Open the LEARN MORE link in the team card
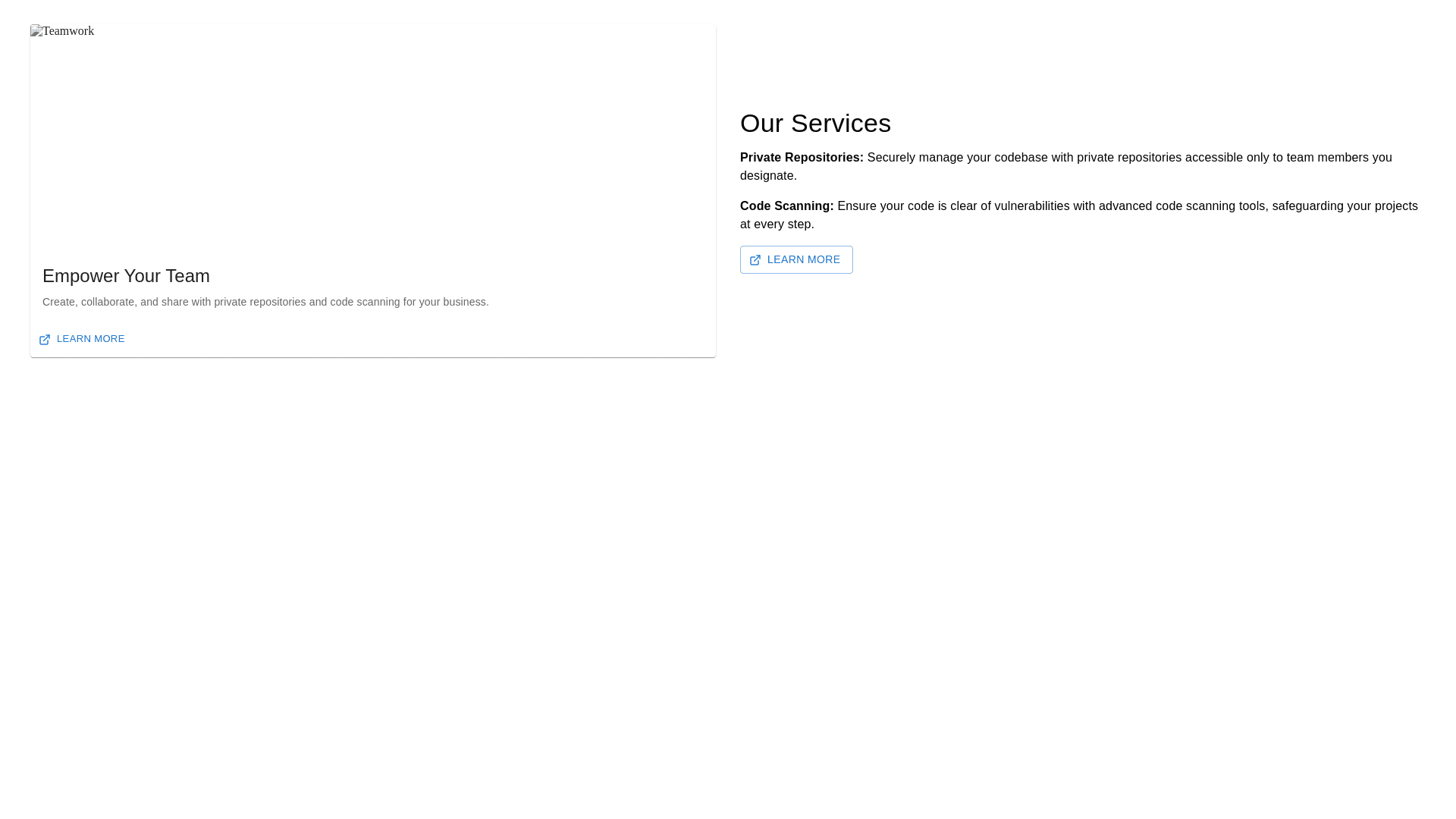Image resolution: width=1456 pixels, height=819 pixels. click(90, 339)
